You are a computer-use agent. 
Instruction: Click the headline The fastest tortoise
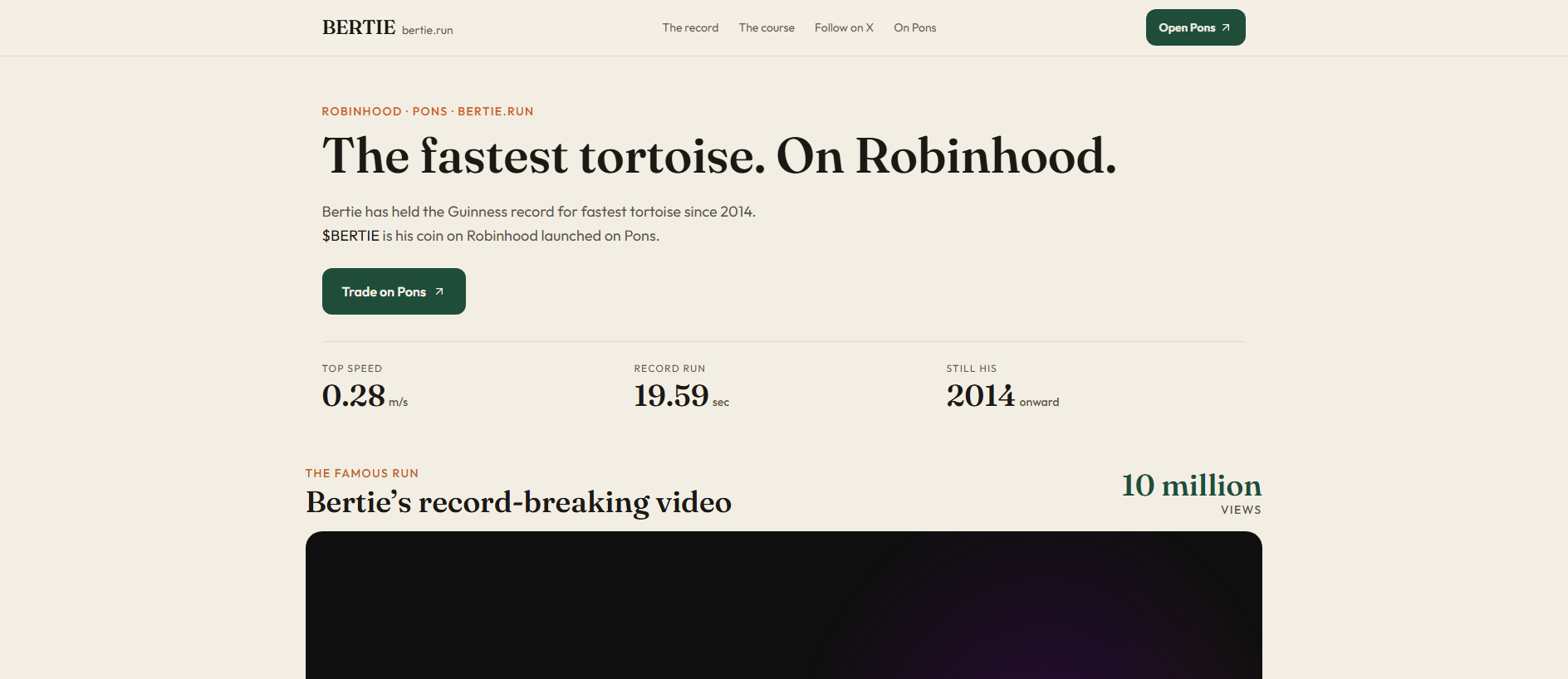[x=544, y=155]
